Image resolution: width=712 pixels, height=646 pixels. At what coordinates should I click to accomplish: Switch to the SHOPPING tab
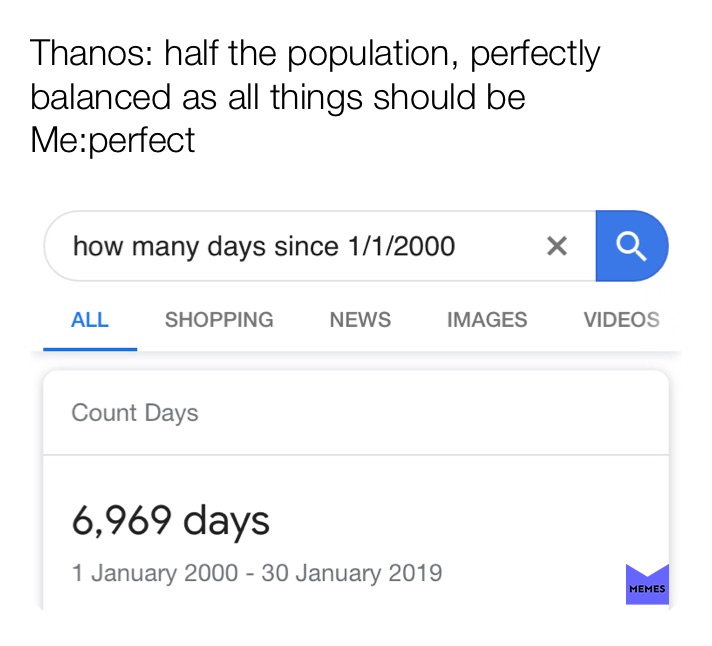(219, 320)
